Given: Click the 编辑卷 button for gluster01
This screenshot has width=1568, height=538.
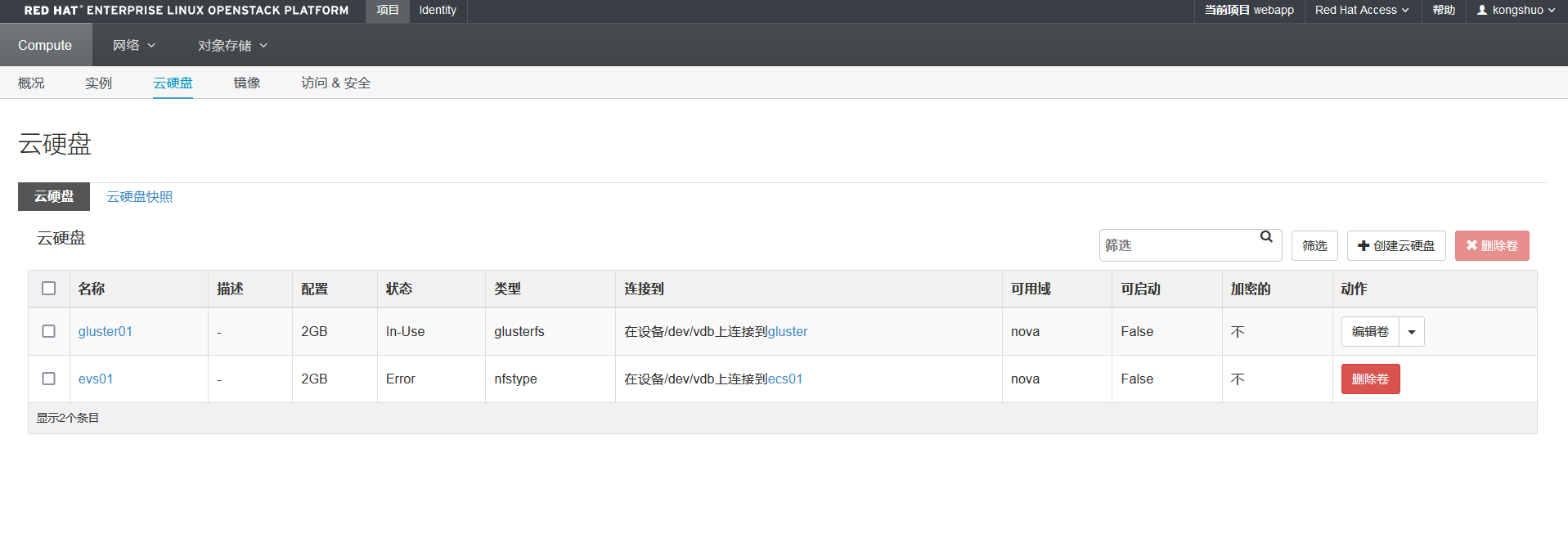Looking at the screenshot, I should pyautogui.click(x=1370, y=331).
